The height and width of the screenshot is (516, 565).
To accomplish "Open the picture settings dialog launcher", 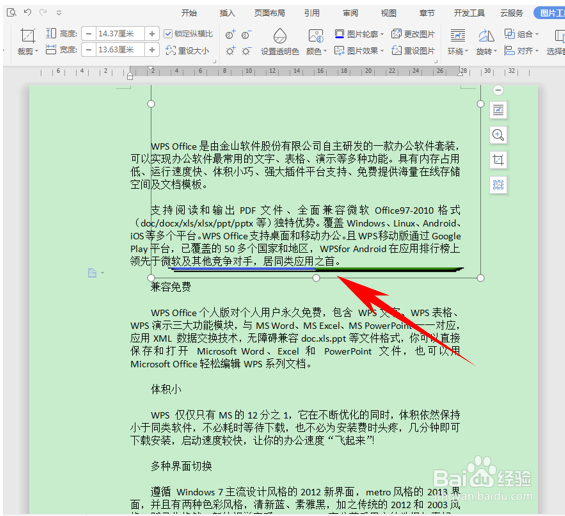I will [435, 62].
